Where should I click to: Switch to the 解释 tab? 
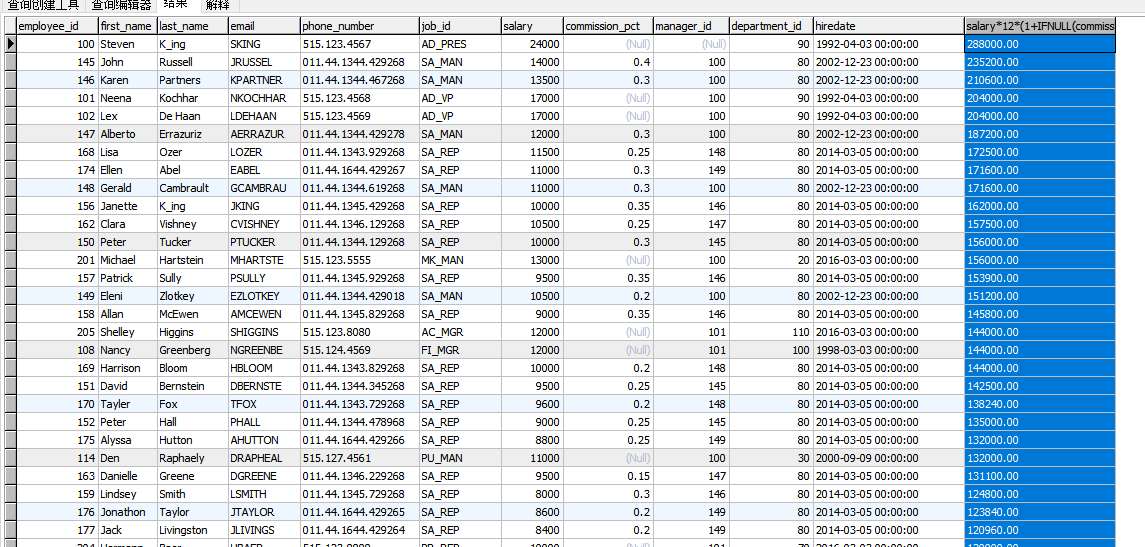(x=217, y=4)
